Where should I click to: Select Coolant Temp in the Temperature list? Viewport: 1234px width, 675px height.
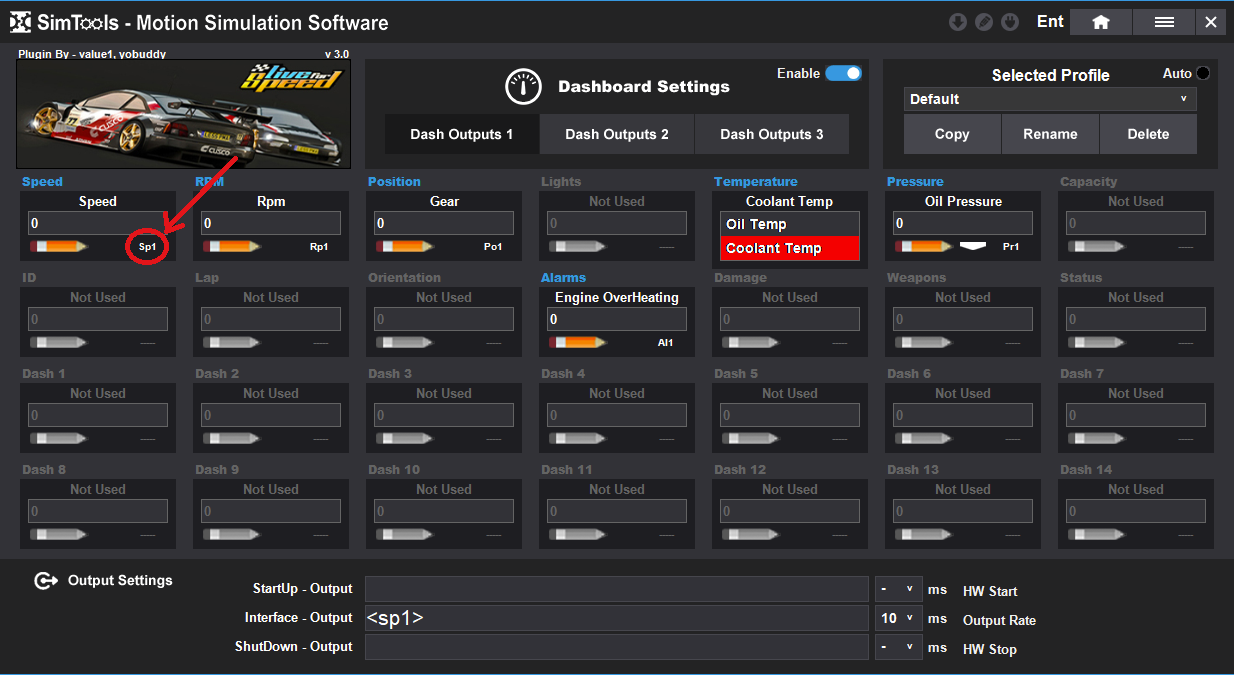790,248
